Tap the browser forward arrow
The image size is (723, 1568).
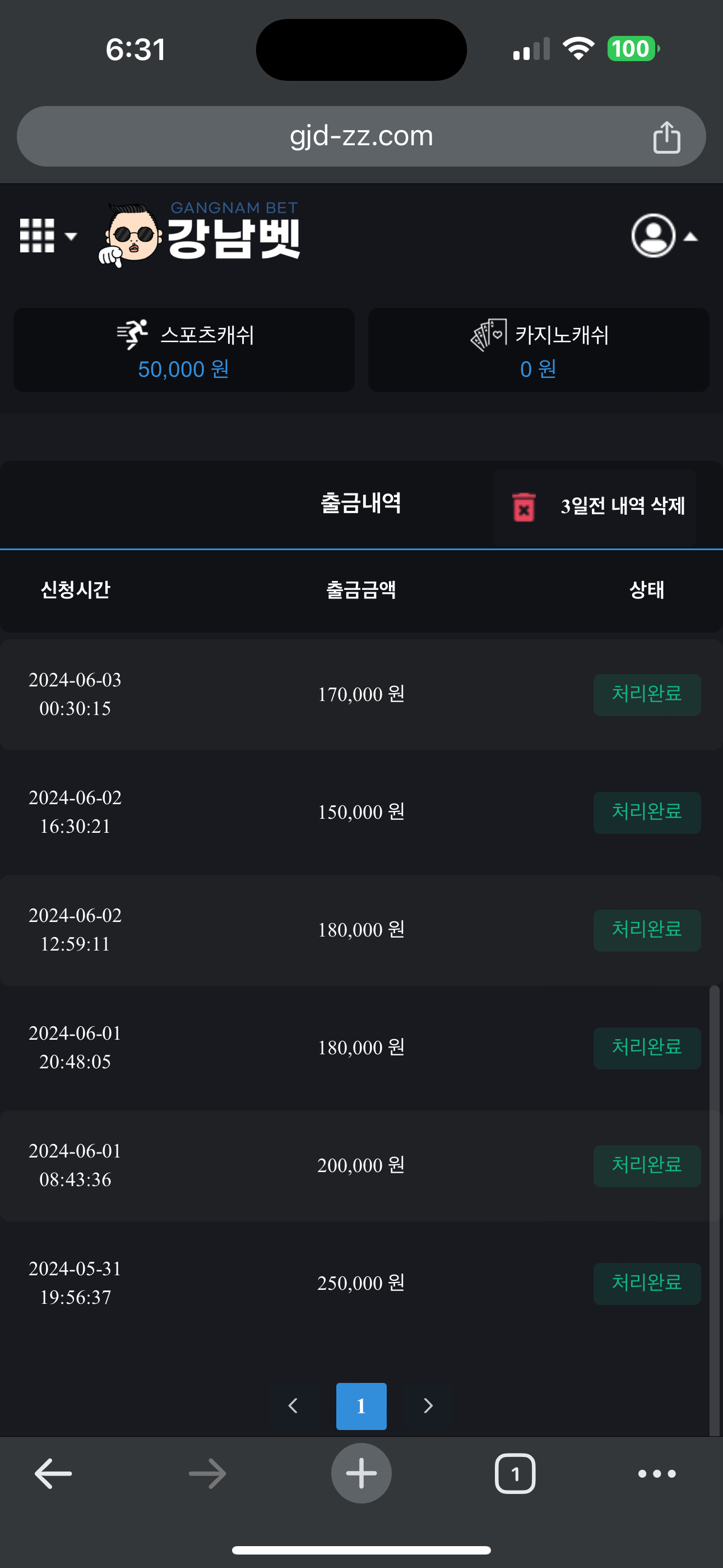click(207, 1474)
